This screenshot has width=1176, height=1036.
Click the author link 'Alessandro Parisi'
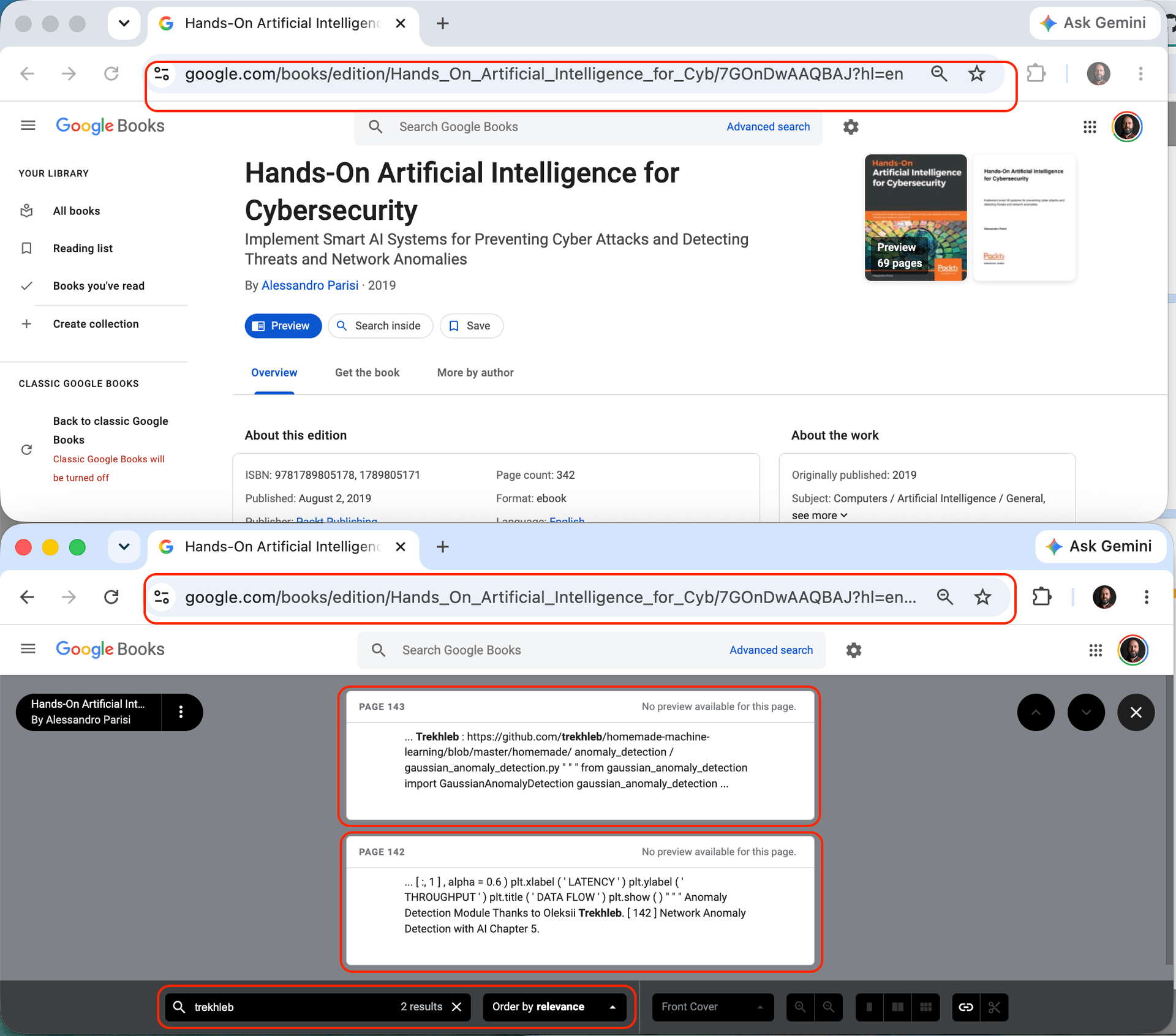310,285
